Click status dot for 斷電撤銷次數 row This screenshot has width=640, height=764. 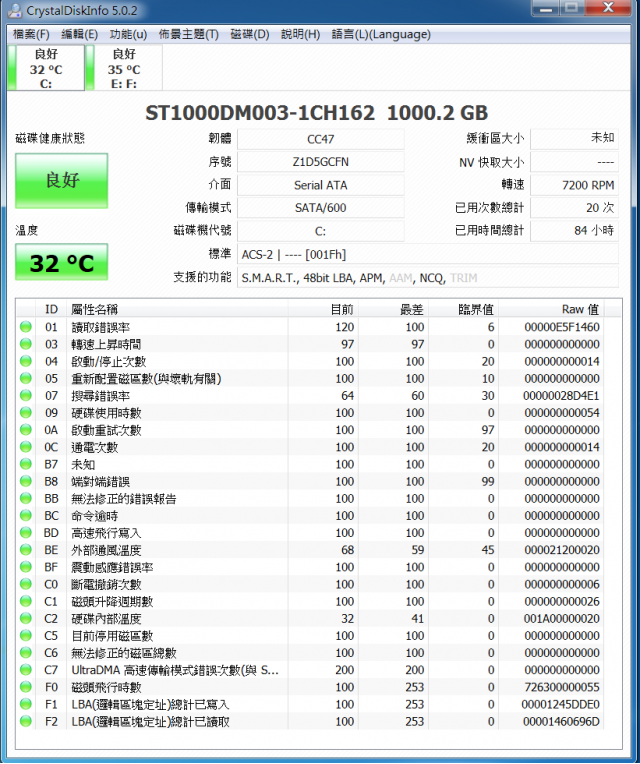[26, 584]
